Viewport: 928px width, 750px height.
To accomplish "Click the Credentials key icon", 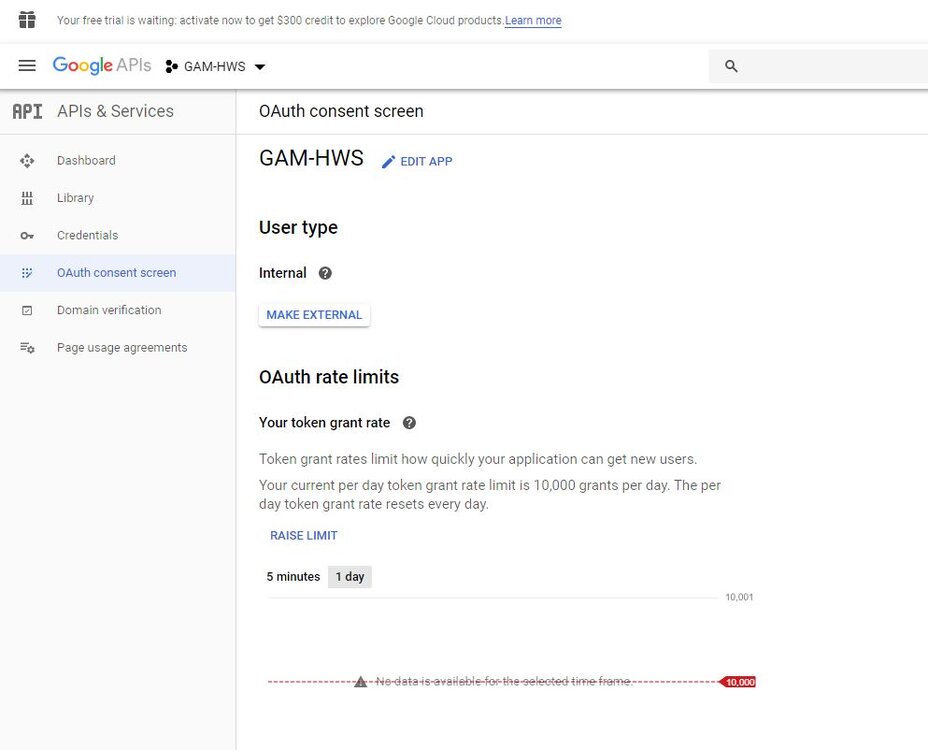I will [x=27, y=236].
